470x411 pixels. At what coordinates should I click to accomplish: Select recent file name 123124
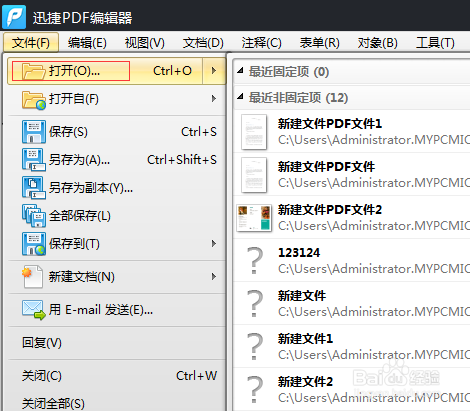pos(299,253)
